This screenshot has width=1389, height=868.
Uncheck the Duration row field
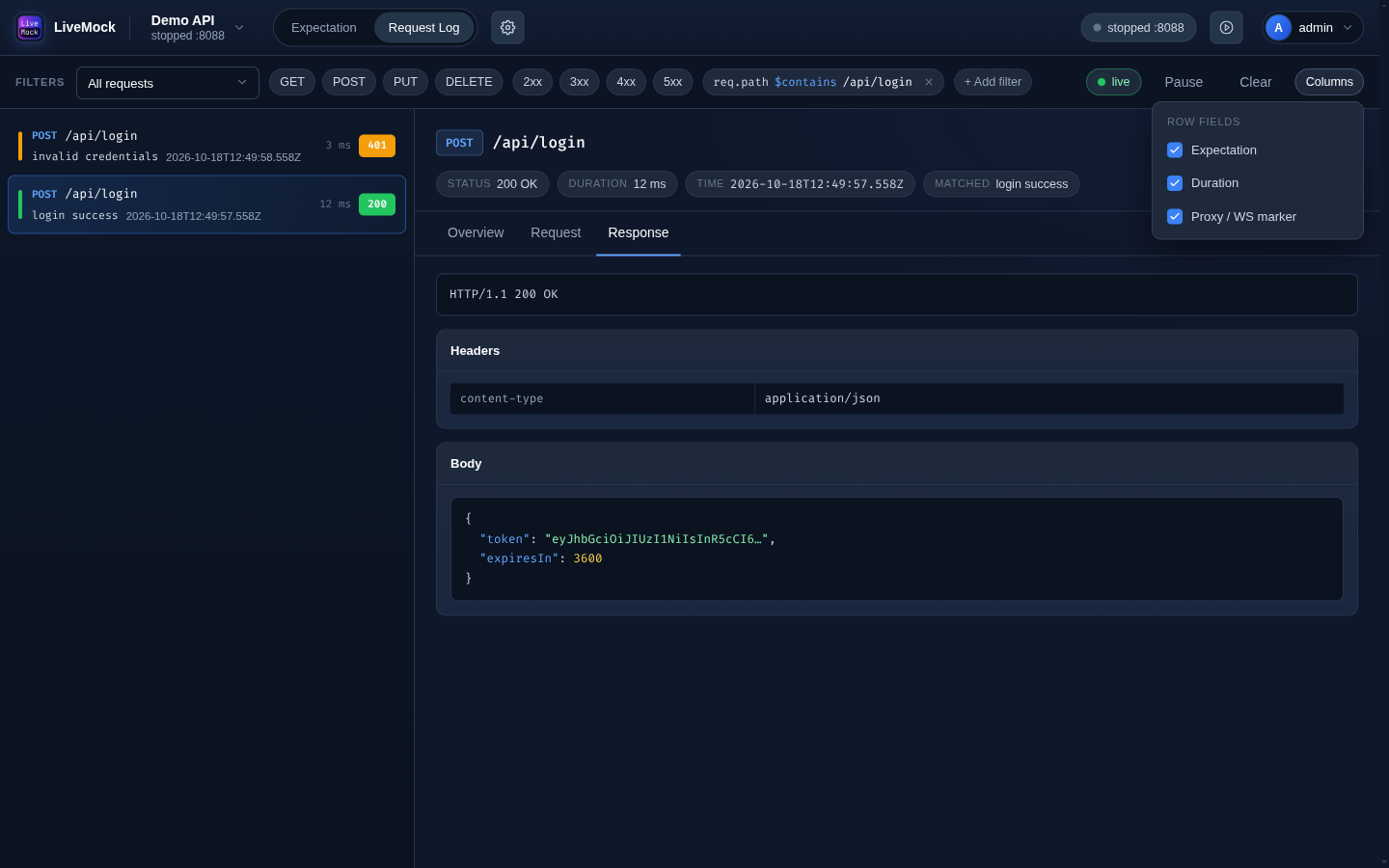1175,183
